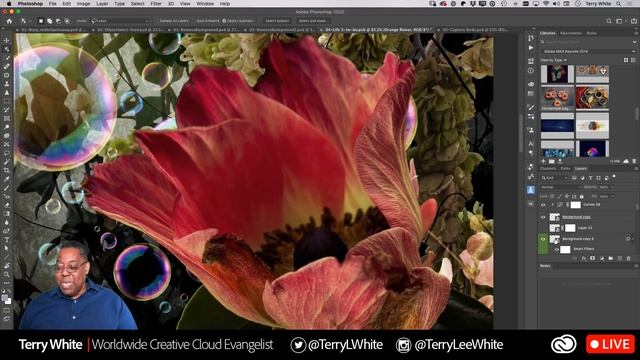
Task: Click the Libraries search field
Action: tap(586, 42)
